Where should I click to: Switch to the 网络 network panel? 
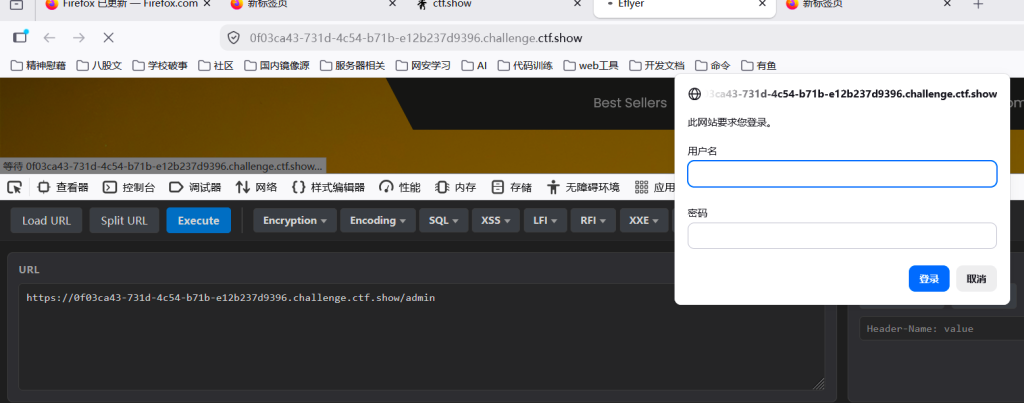[x=256, y=187]
